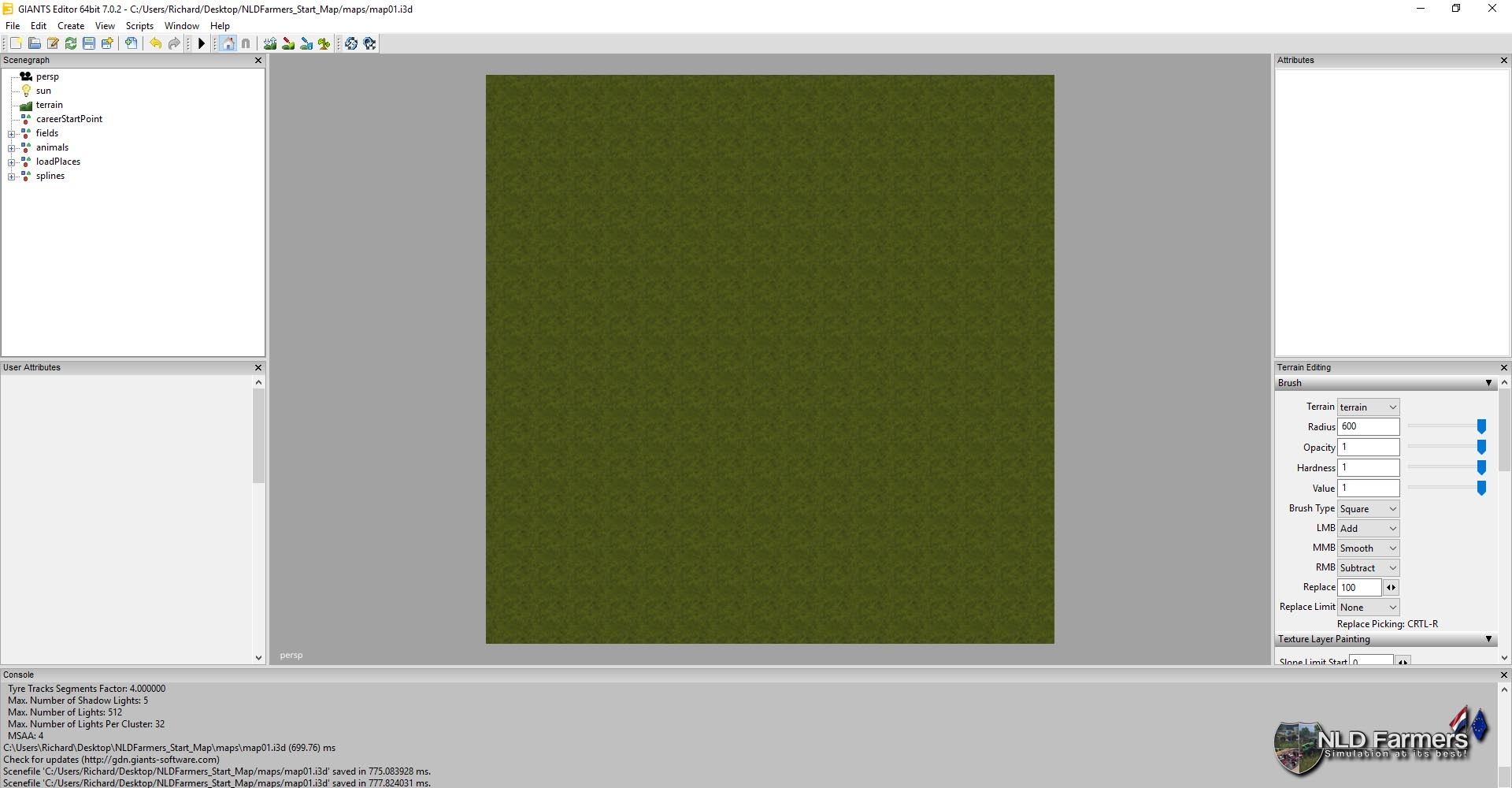1512x788 pixels.
Task: Click the green reload arrows icon
Action: point(71,44)
